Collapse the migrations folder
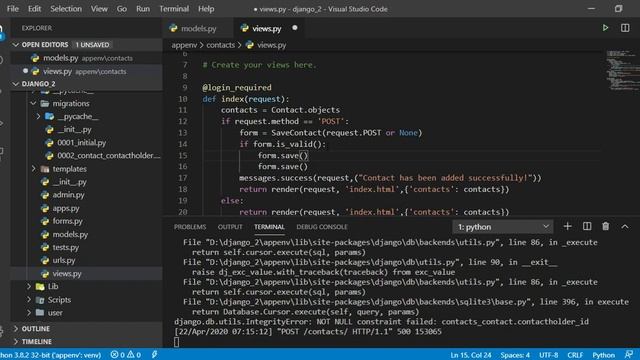Screen dimensions: 640x360 [x=33, y=103]
